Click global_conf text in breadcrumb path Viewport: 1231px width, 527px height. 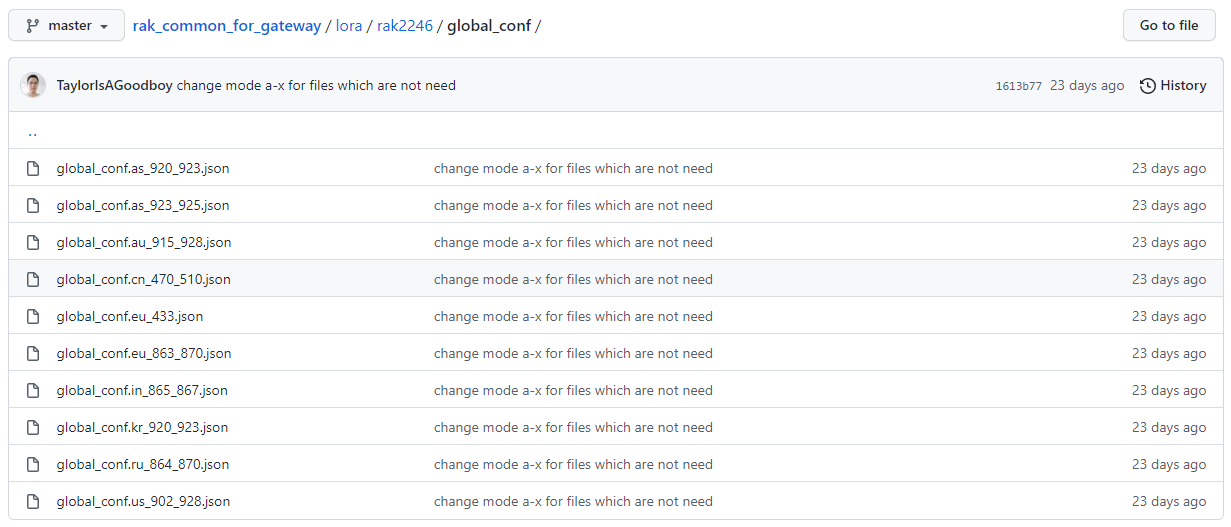489,25
